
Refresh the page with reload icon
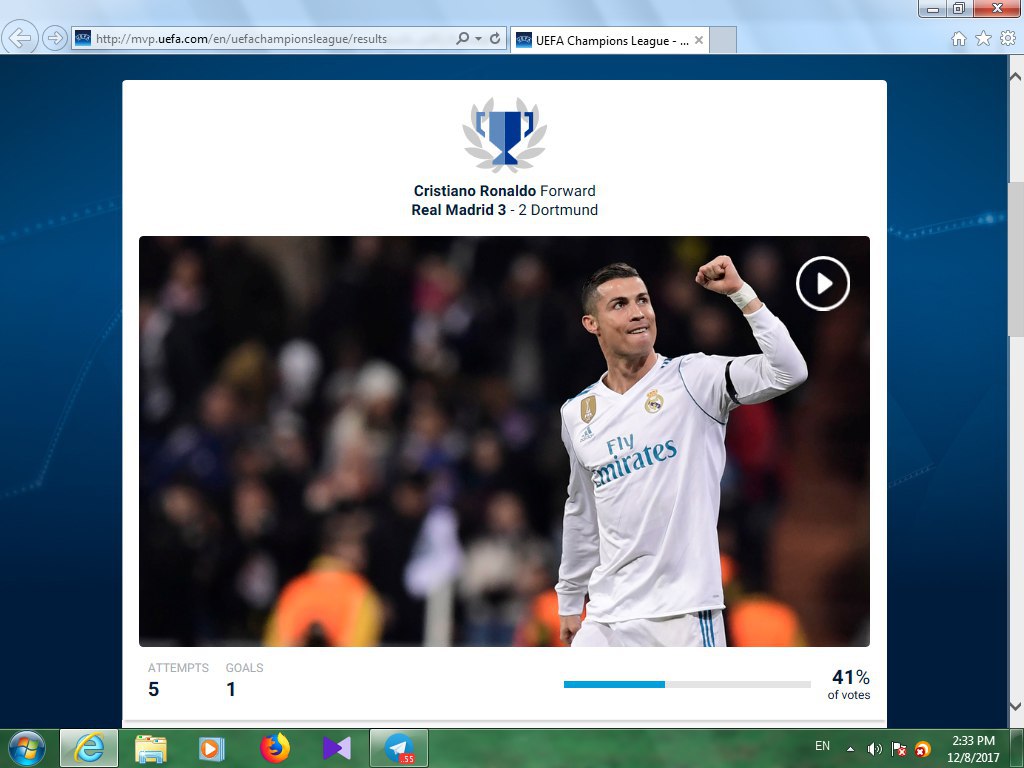(x=495, y=39)
